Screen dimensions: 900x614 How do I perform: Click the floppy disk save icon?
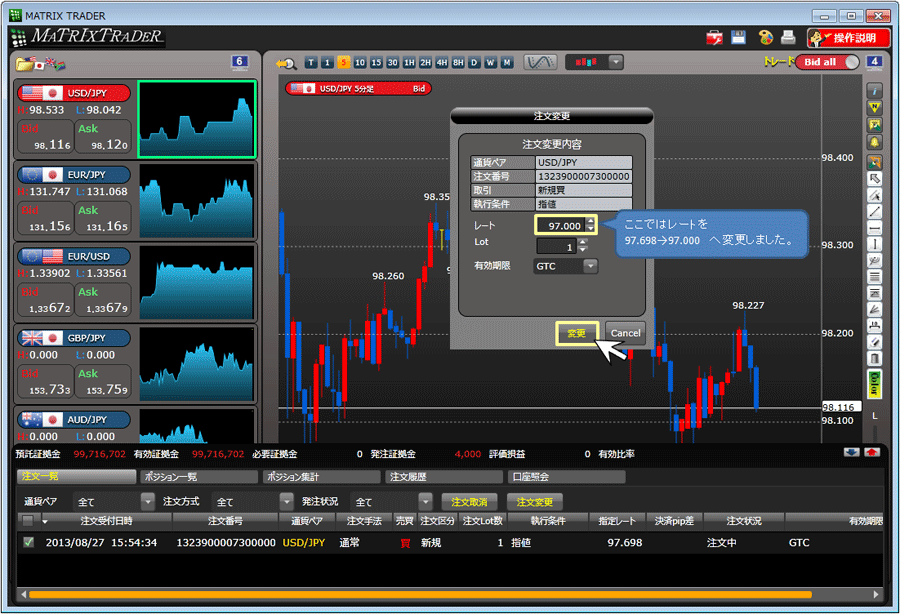(x=738, y=37)
